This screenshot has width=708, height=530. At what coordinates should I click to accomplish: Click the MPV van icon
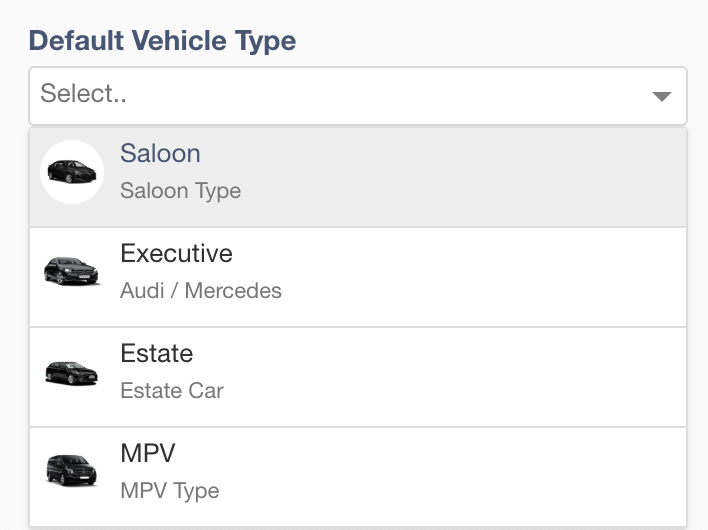(x=71, y=470)
